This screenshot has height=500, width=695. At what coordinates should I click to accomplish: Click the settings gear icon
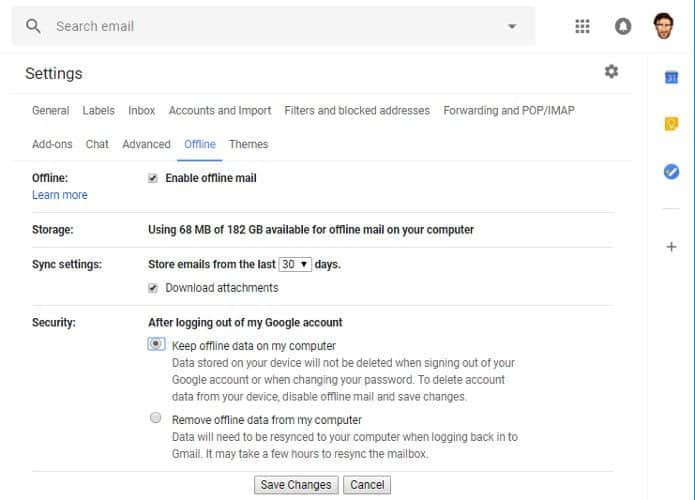click(611, 71)
